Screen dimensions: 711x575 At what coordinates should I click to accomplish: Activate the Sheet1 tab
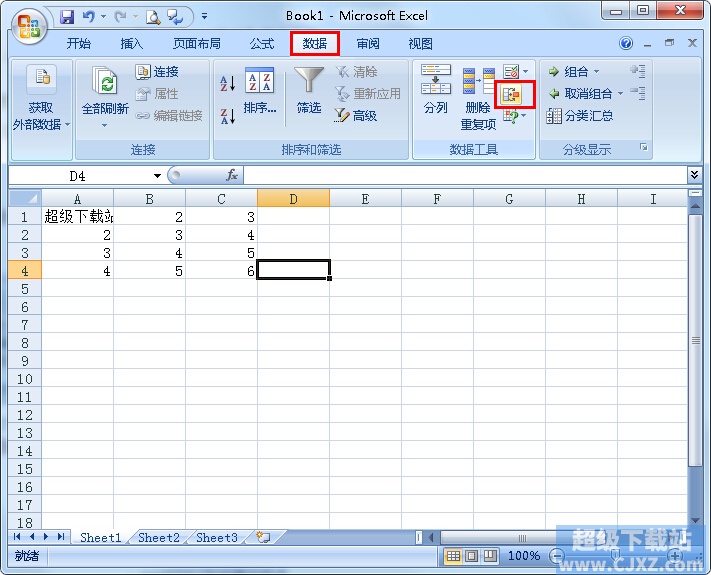point(101,537)
